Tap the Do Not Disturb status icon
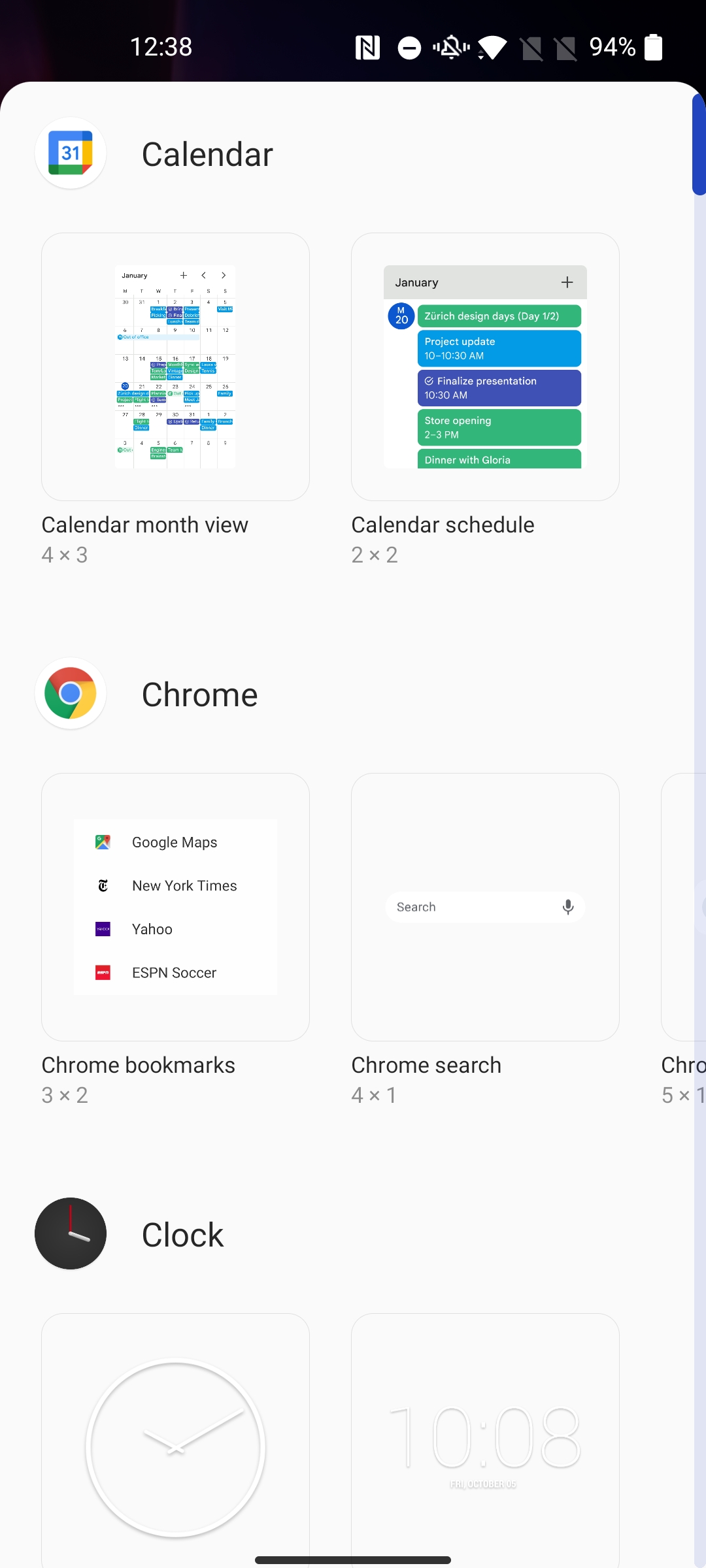Screen dimensions: 706x1568 pos(409,48)
